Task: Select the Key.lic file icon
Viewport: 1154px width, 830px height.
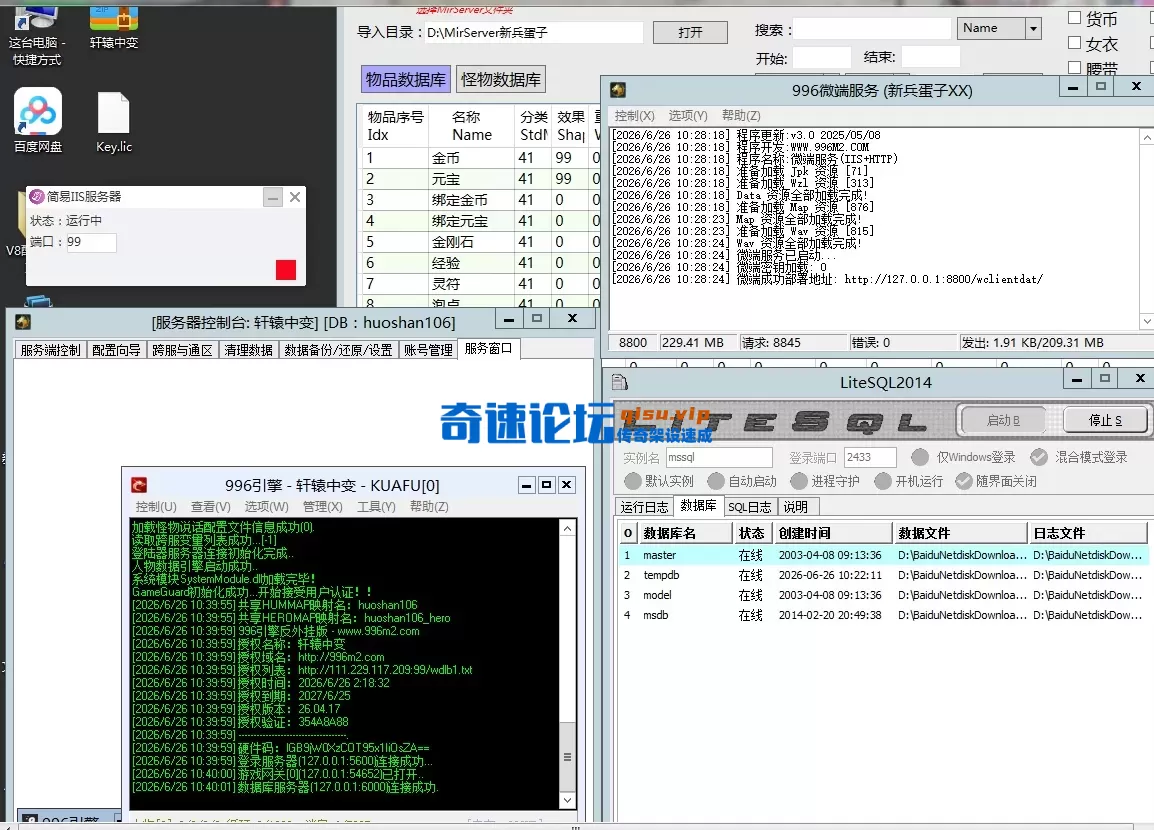Action: (113, 122)
